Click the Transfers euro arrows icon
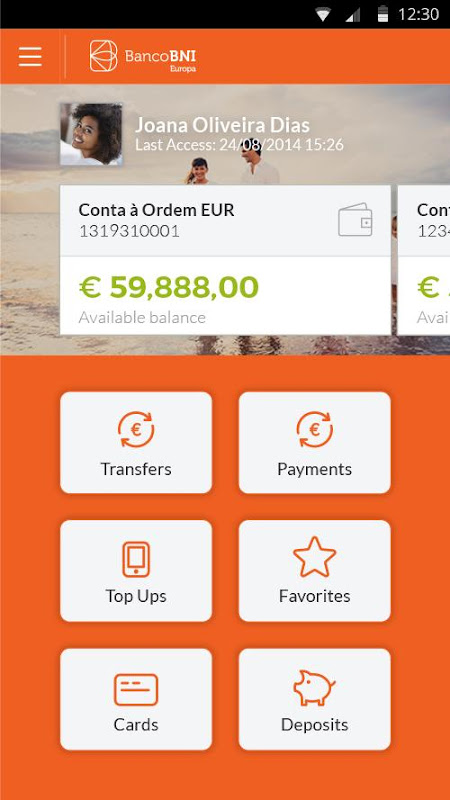This screenshot has width=450, height=800. tap(136, 430)
